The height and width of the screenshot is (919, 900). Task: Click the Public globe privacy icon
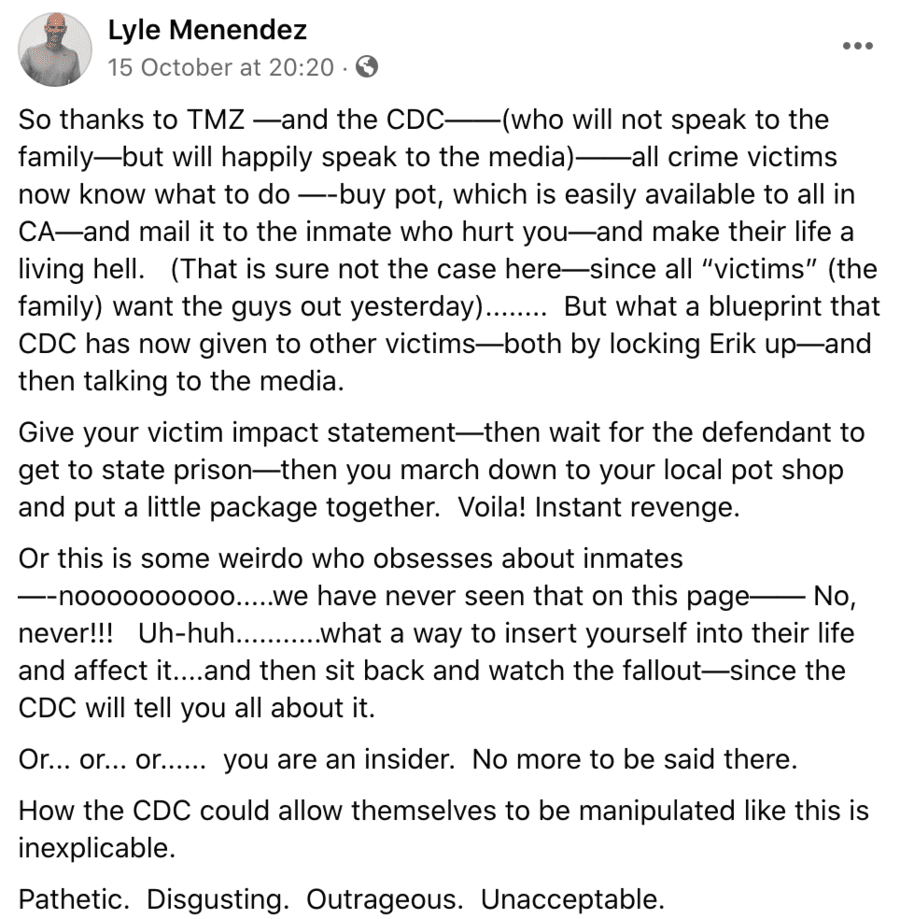367,67
